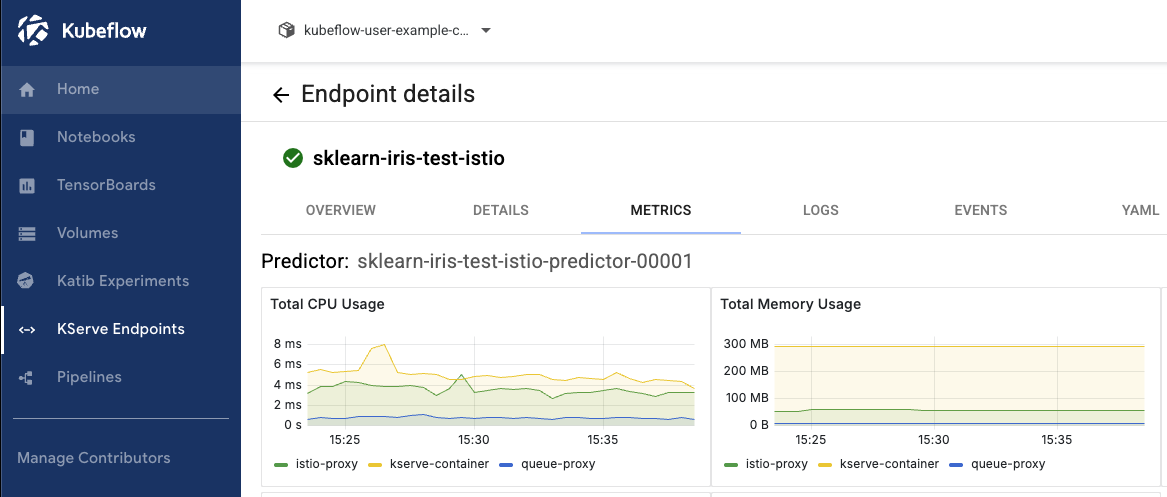This screenshot has height=497, width=1167.
Task: Click the sklearn-iris-test-istio endpoint name
Action: (409, 158)
